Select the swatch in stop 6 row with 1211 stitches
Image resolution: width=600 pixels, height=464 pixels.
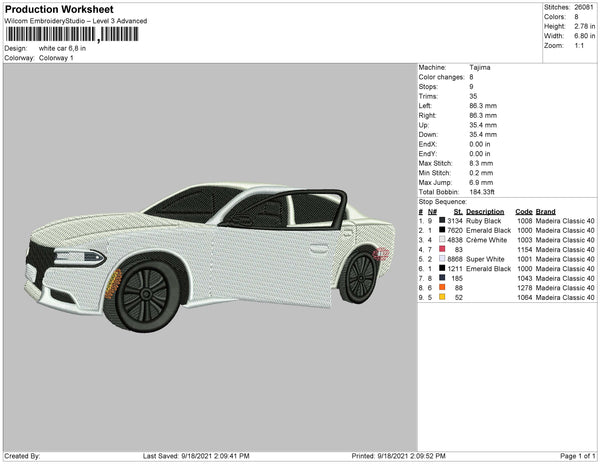pos(442,269)
